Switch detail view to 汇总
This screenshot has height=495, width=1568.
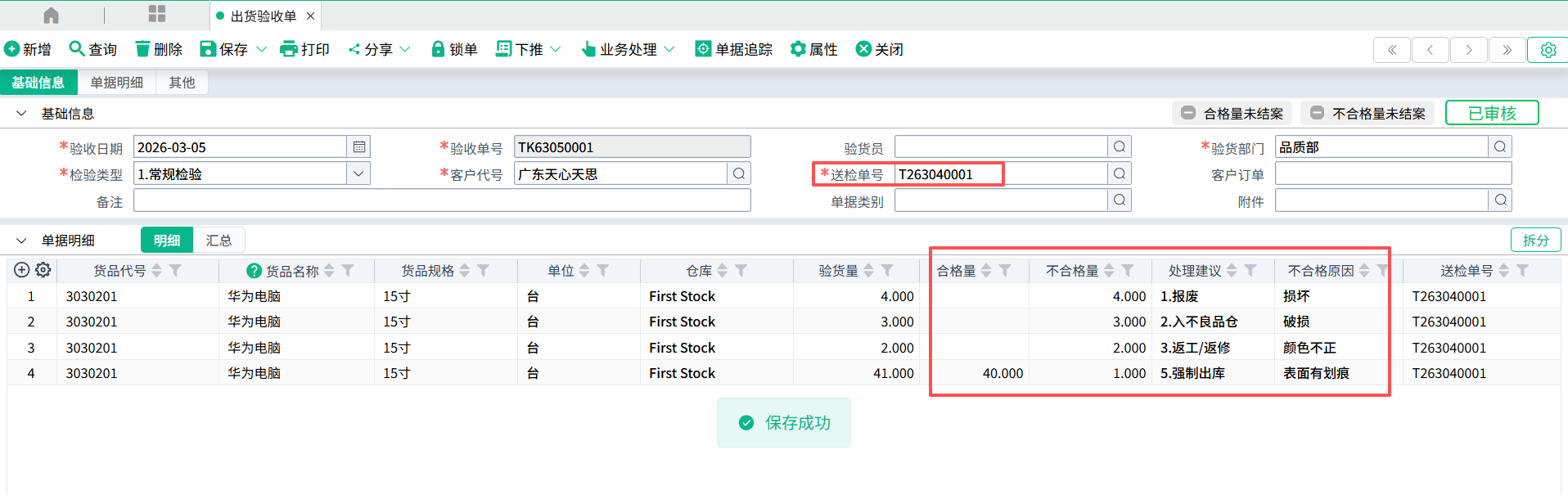click(x=219, y=241)
